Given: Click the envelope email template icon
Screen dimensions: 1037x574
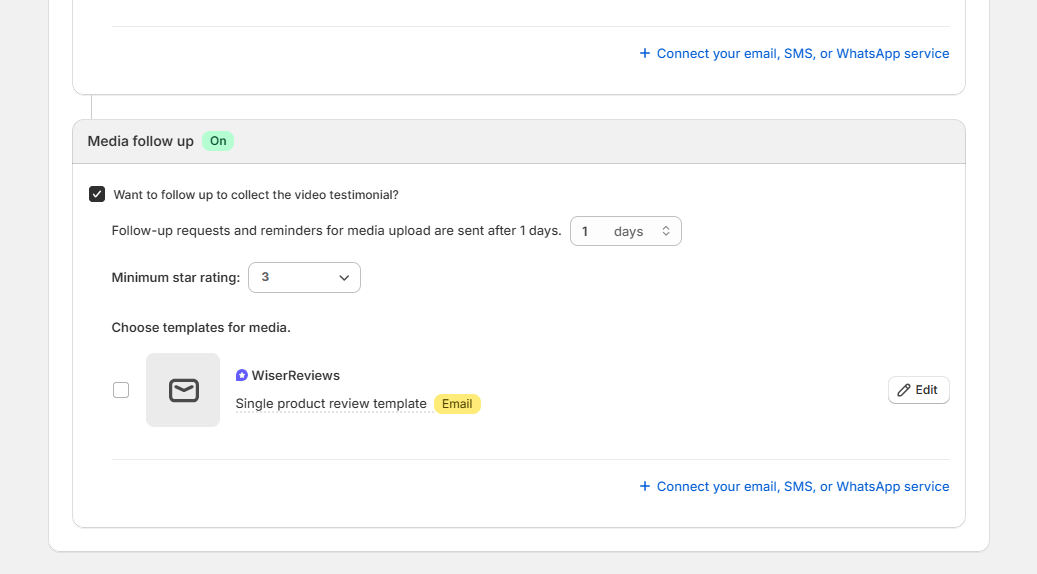Looking at the screenshot, I should pos(183,390).
